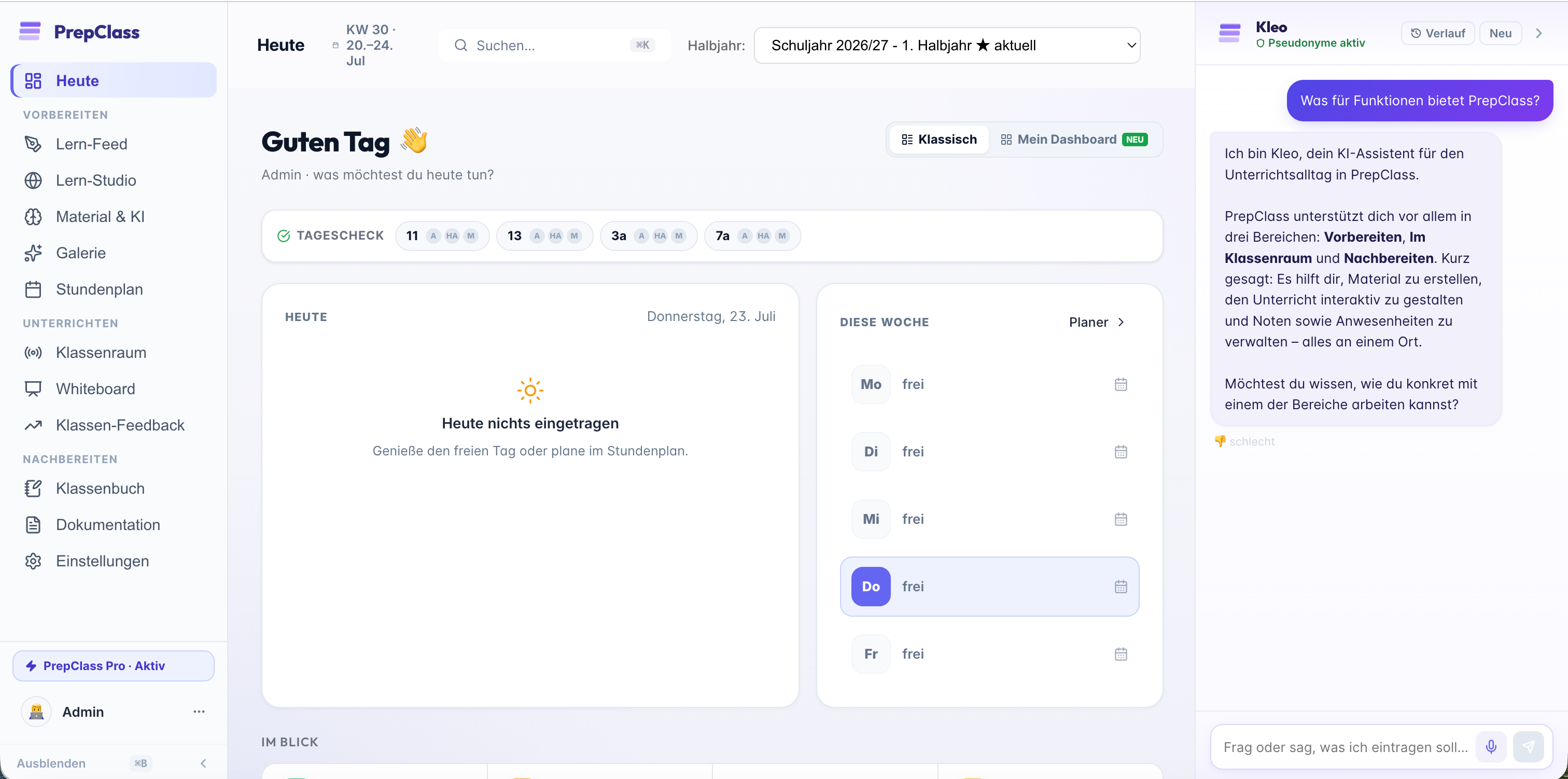1568x779 pixels.
Task: Toggle HA badge for class 11
Action: (452, 235)
